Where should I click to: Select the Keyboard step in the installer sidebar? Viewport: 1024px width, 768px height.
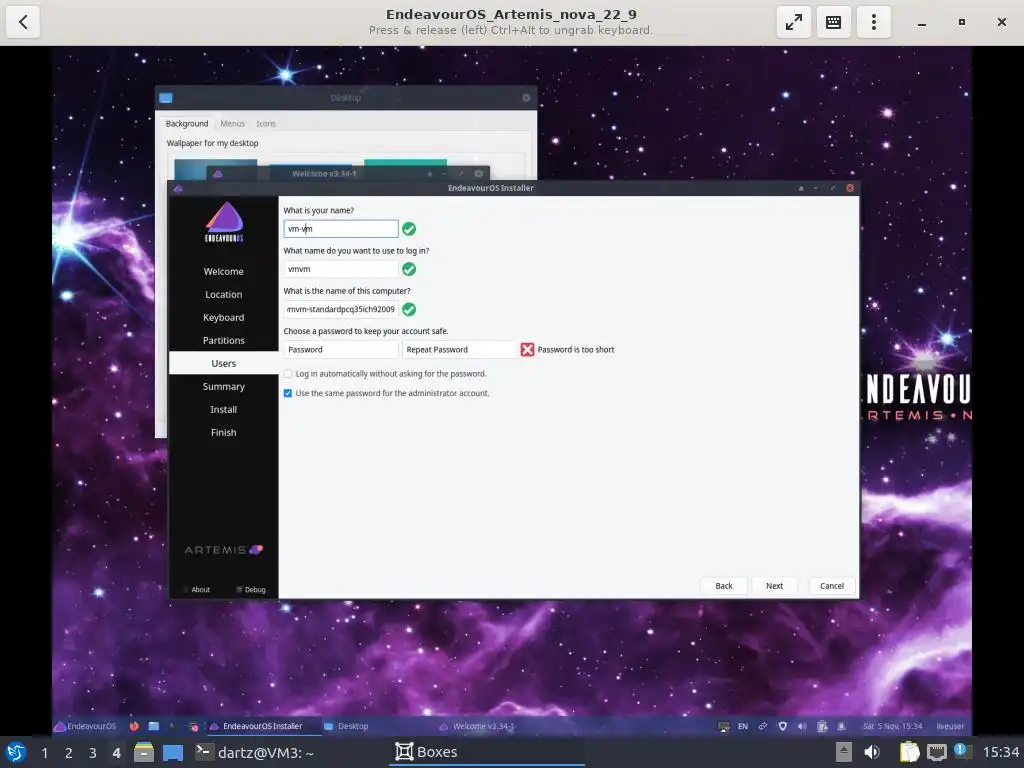pos(223,317)
